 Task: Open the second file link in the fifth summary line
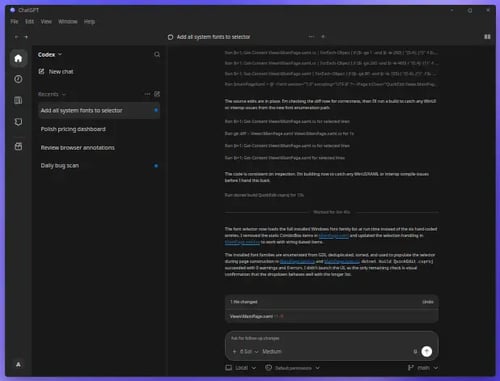(342, 262)
